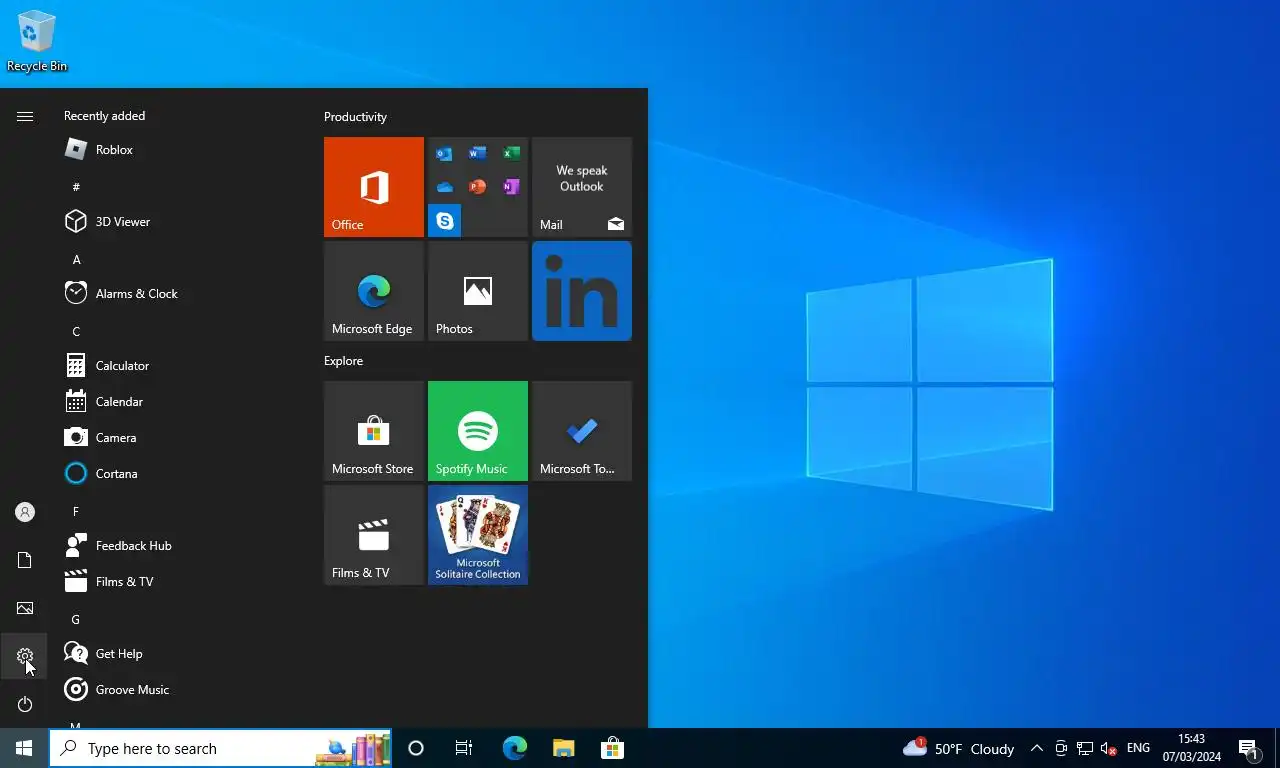
Task: Click the Windows Start button
Action: [x=24, y=748]
